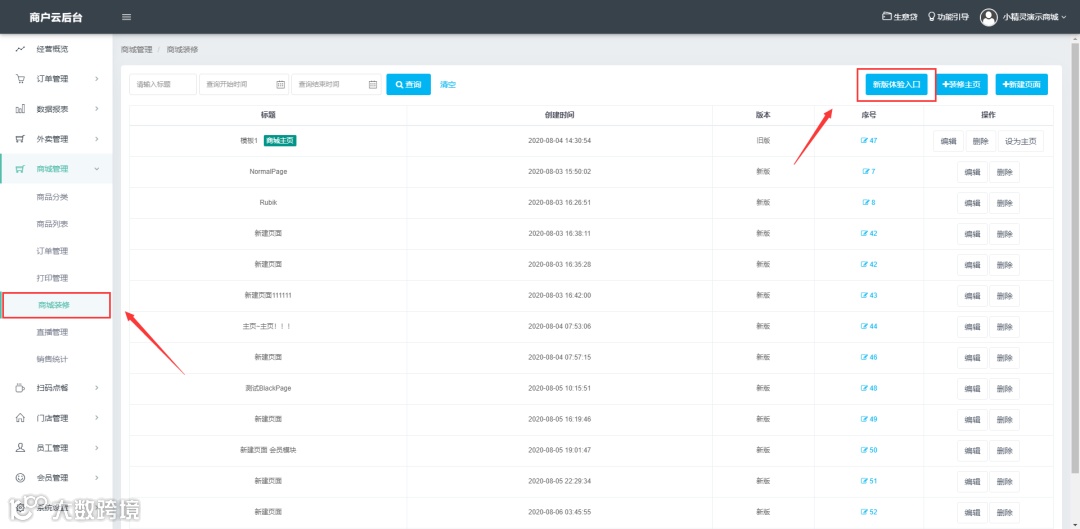Click edit-order icon beside serial number 43
Image resolution: width=1080 pixels, height=529 pixels.
[864, 295]
